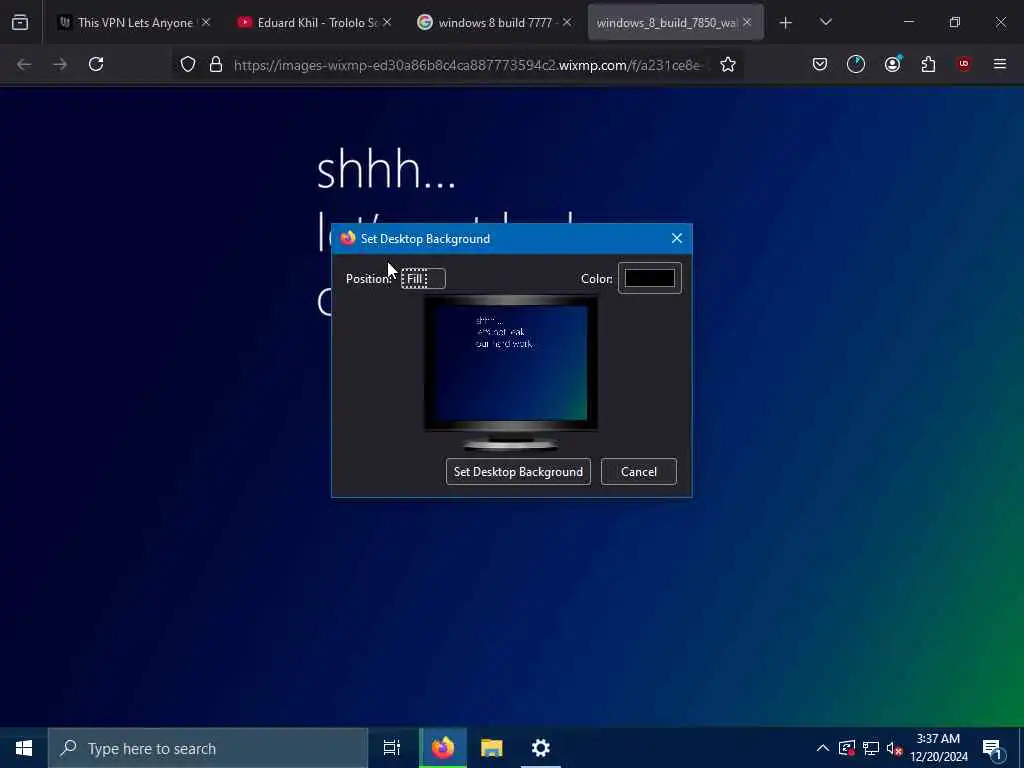Open the Position Fill dropdown
Image resolution: width=1024 pixels, height=768 pixels.
pos(423,279)
